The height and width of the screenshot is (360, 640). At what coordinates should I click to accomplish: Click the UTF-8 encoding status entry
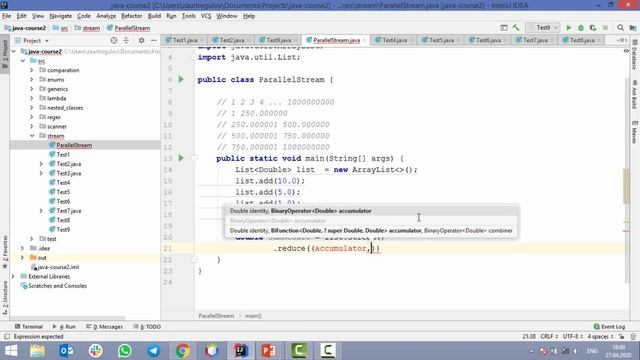click(x=573, y=337)
